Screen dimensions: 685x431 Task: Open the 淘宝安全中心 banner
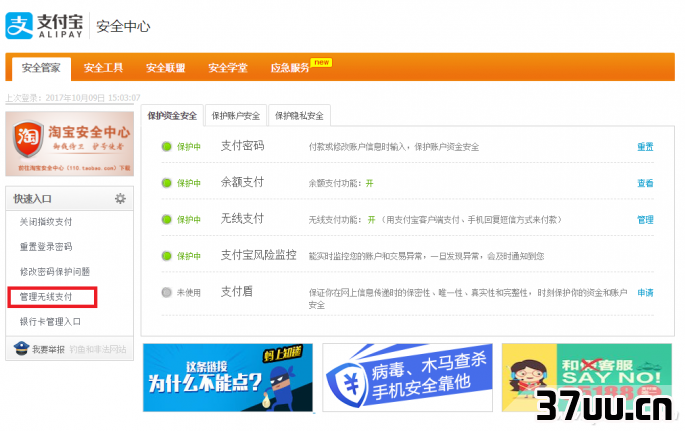(69, 144)
